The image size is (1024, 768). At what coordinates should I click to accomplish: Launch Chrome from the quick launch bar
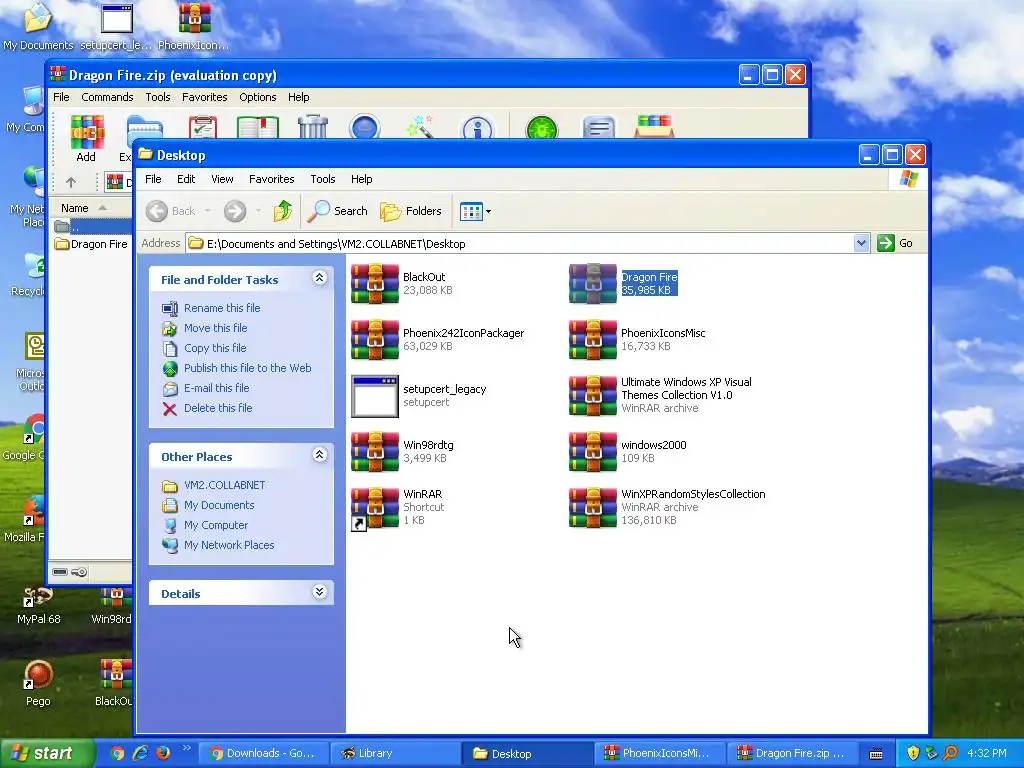click(x=117, y=753)
